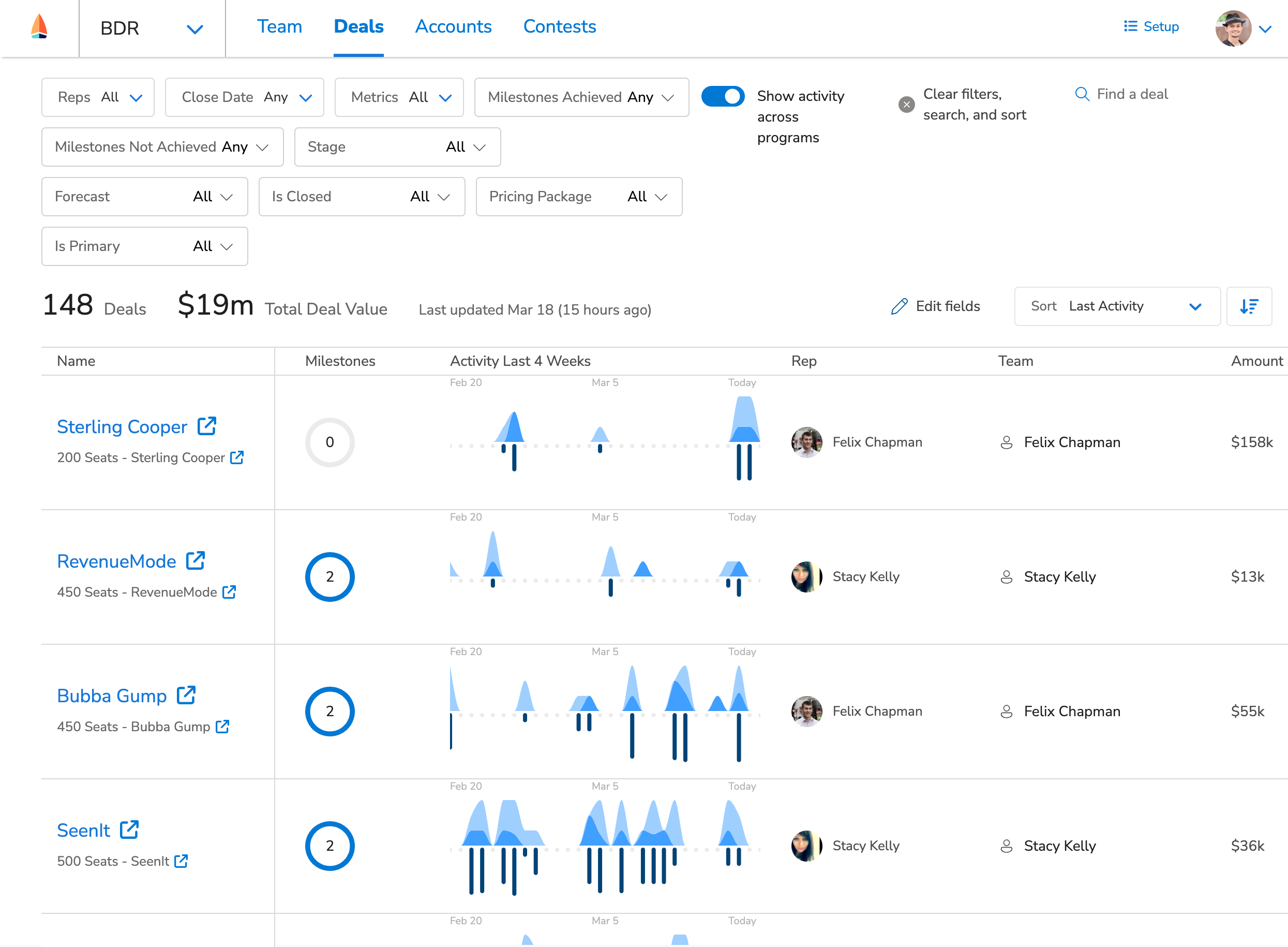Click the Sterling Cooper deal name link
The height and width of the screenshot is (947, 1288).
tap(121, 427)
